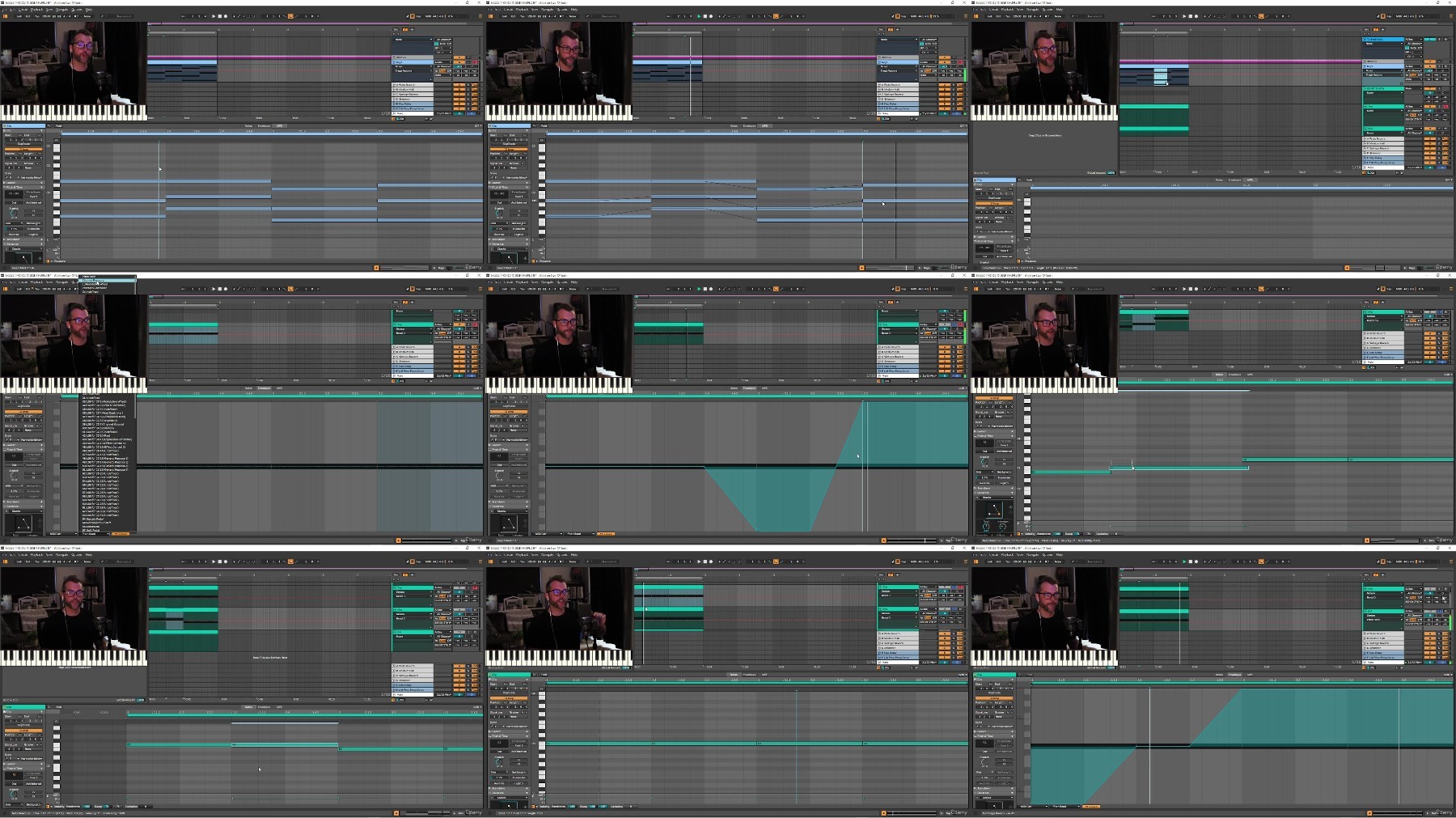Screen dimensions: 1456x818
Task: Open the Help menu in the top-left frame
Action: 88,10
